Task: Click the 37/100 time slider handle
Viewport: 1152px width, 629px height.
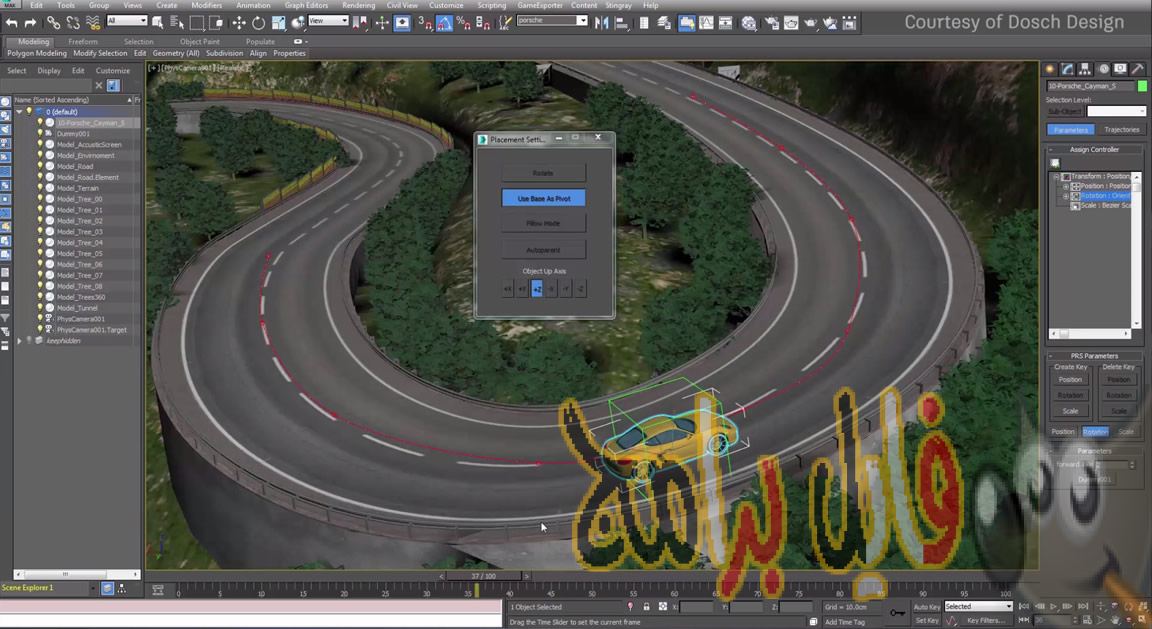Action: [x=483, y=576]
